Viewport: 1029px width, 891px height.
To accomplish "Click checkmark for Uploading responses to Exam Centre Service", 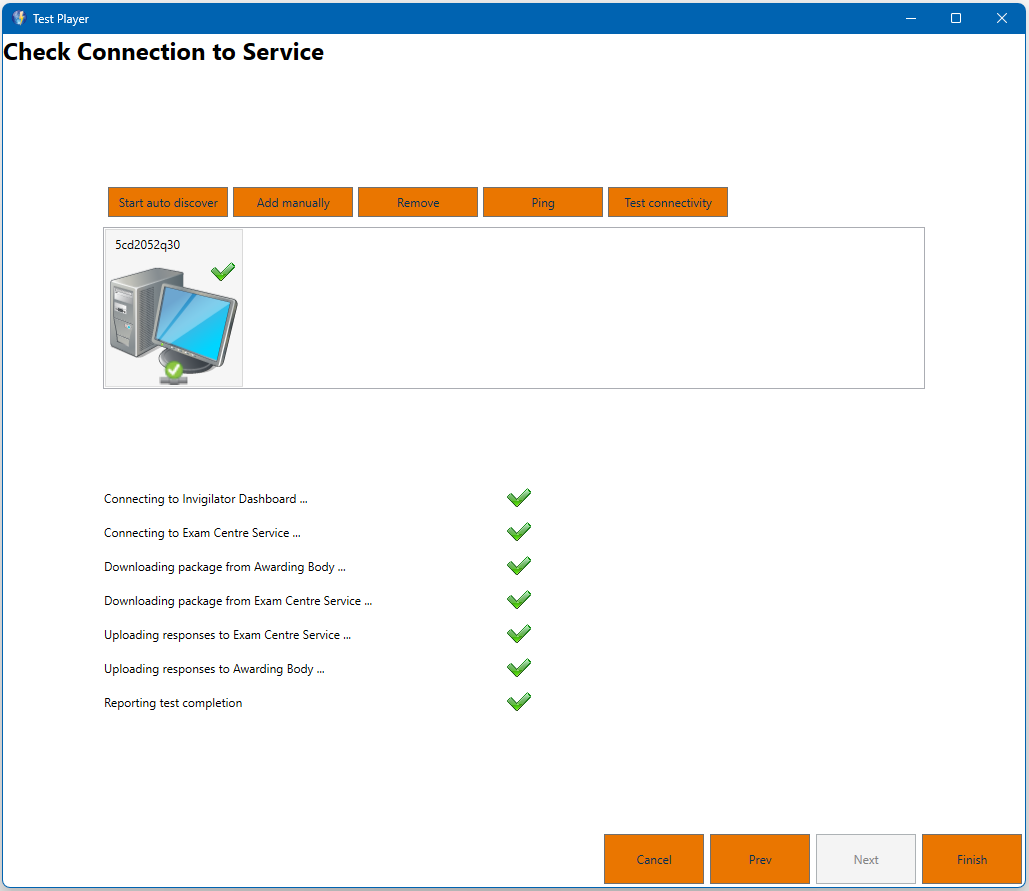I will (518, 634).
